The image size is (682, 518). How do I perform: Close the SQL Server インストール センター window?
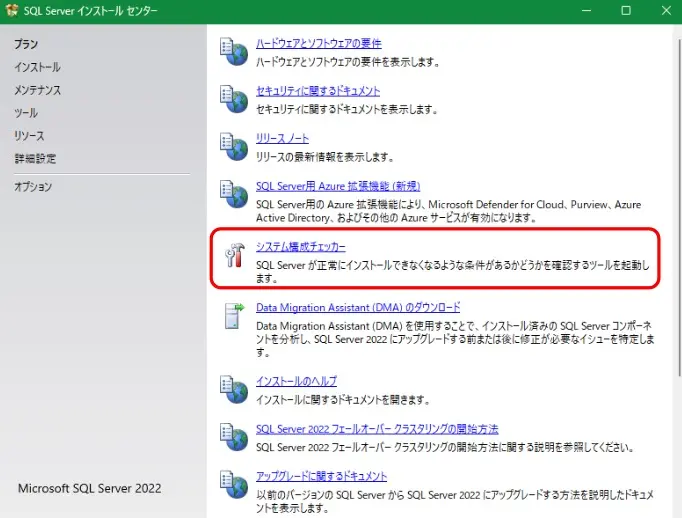(666, 10)
